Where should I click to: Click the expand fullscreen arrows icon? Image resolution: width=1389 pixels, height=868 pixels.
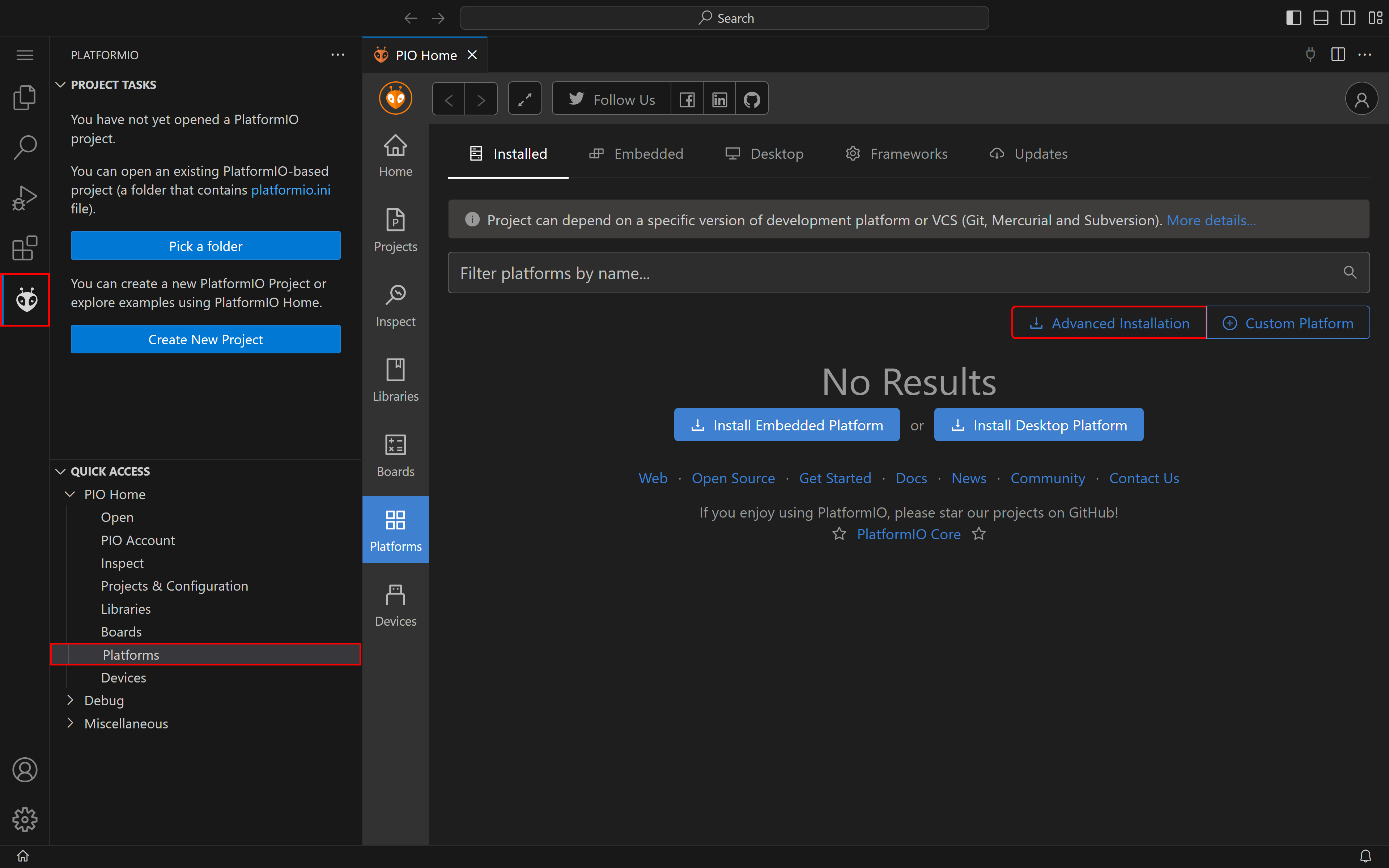(x=524, y=99)
